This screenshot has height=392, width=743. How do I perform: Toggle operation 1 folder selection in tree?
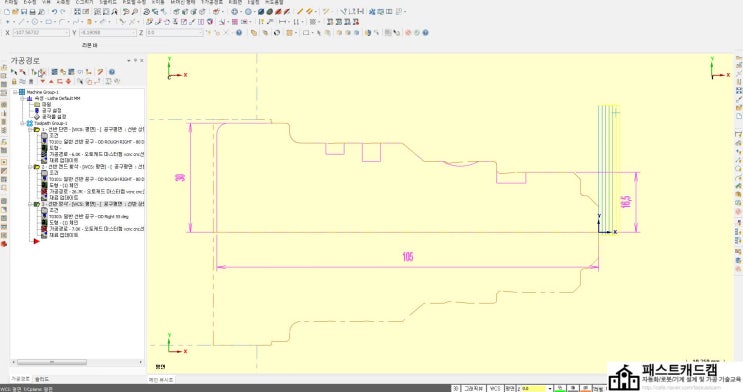coord(36,129)
